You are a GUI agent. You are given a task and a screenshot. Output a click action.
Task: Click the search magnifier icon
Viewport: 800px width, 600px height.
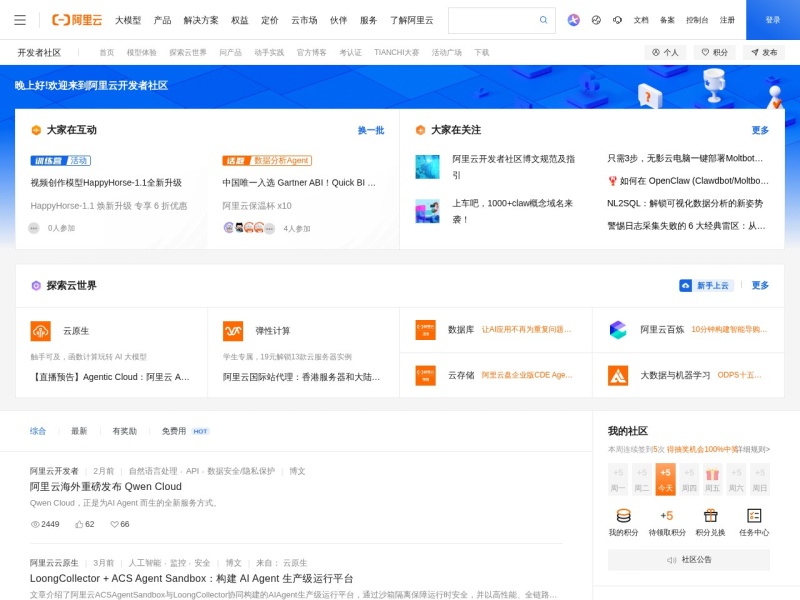tap(543, 20)
